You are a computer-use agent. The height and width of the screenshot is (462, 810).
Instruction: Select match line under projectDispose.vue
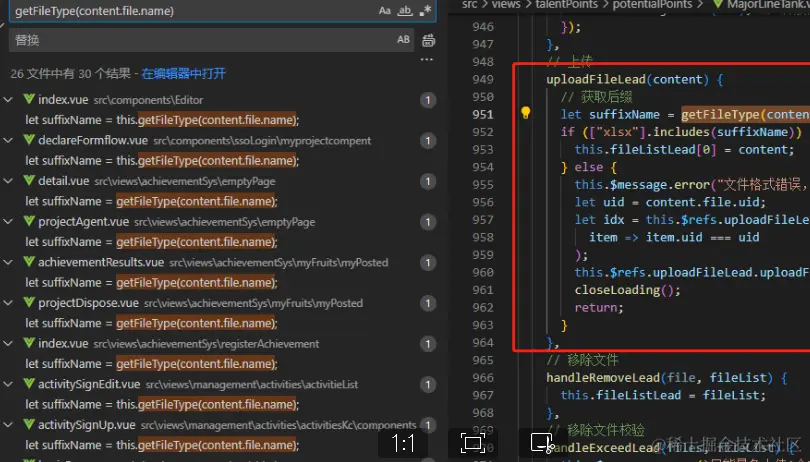click(x=151, y=323)
